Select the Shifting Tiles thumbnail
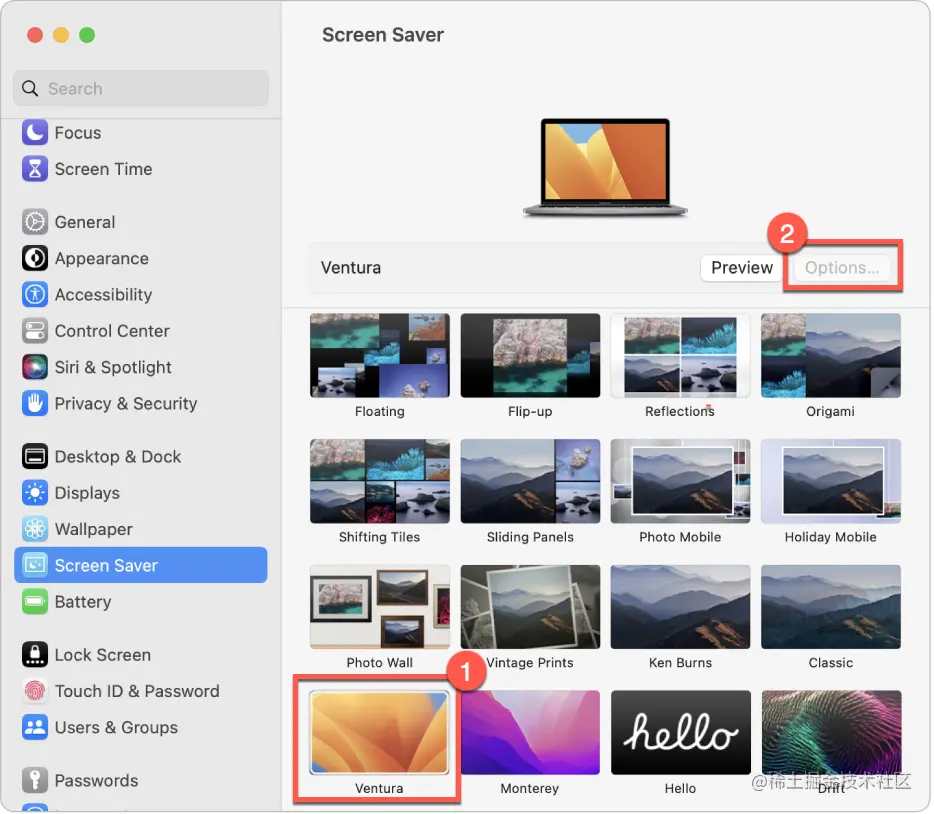Image resolution: width=934 pixels, height=814 pixels. (379, 481)
